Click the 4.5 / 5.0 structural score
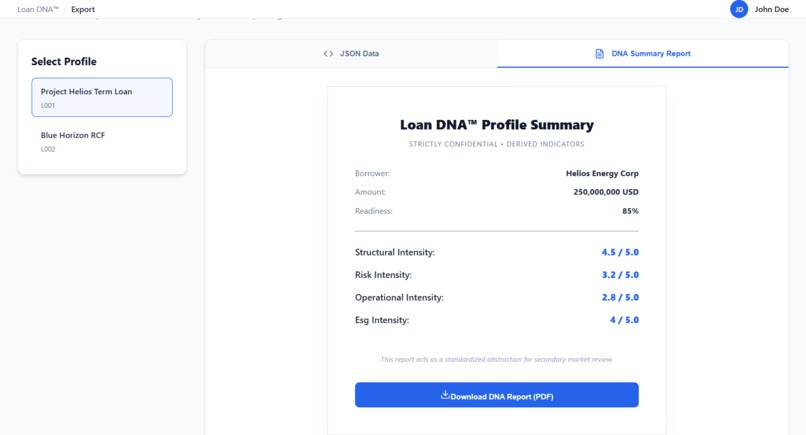Screen dimensions: 806x435 pos(620,252)
